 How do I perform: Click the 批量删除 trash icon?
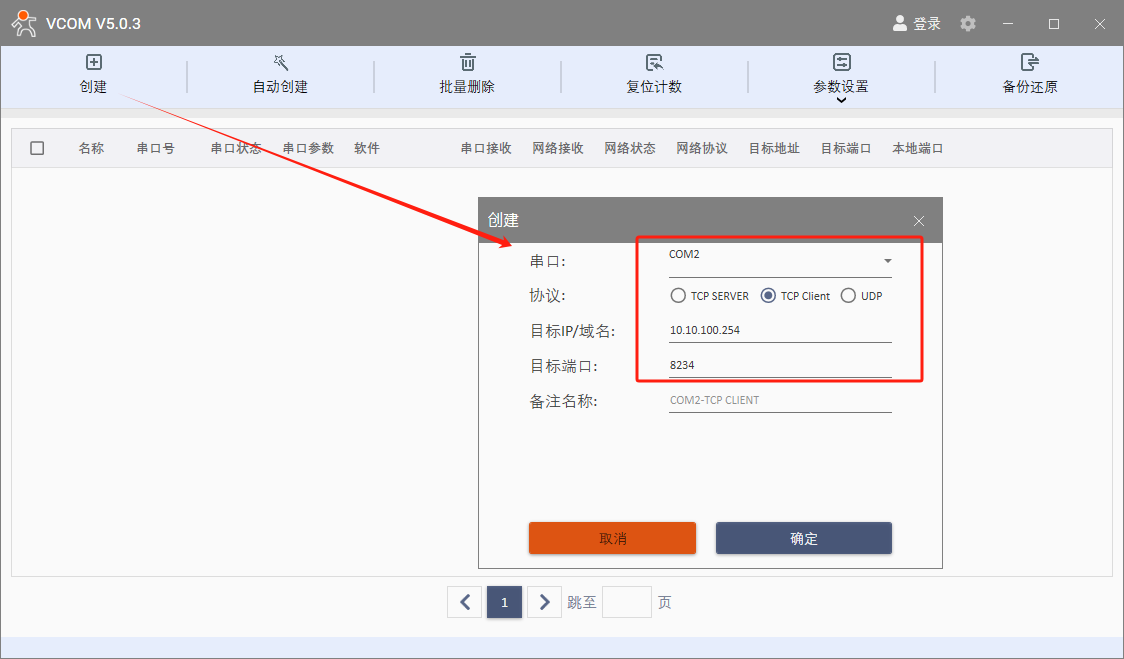pos(467,63)
